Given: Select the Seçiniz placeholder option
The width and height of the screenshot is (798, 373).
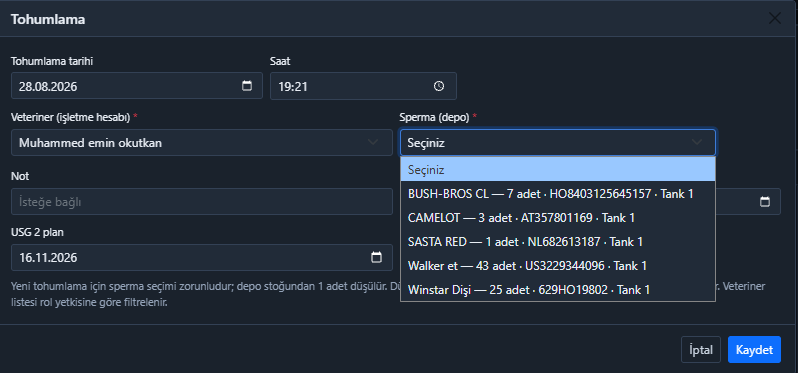Looking at the screenshot, I should [558, 169].
